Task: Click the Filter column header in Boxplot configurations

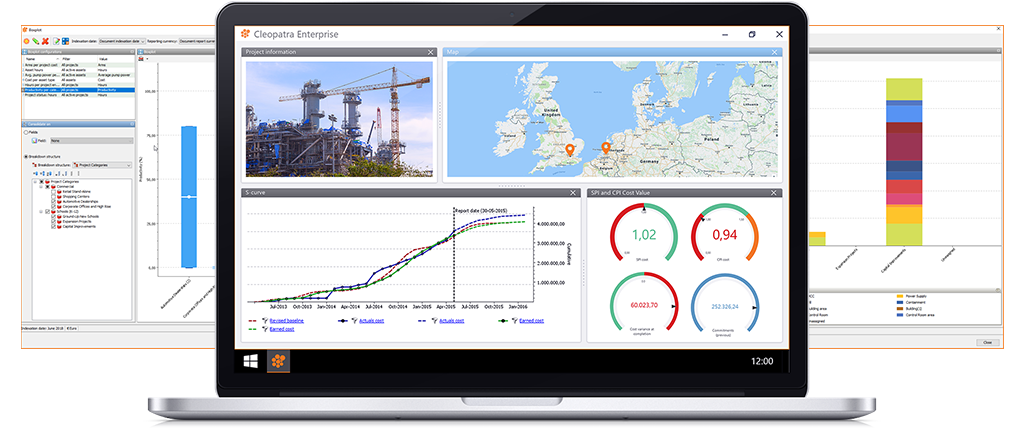Action: (78, 59)
